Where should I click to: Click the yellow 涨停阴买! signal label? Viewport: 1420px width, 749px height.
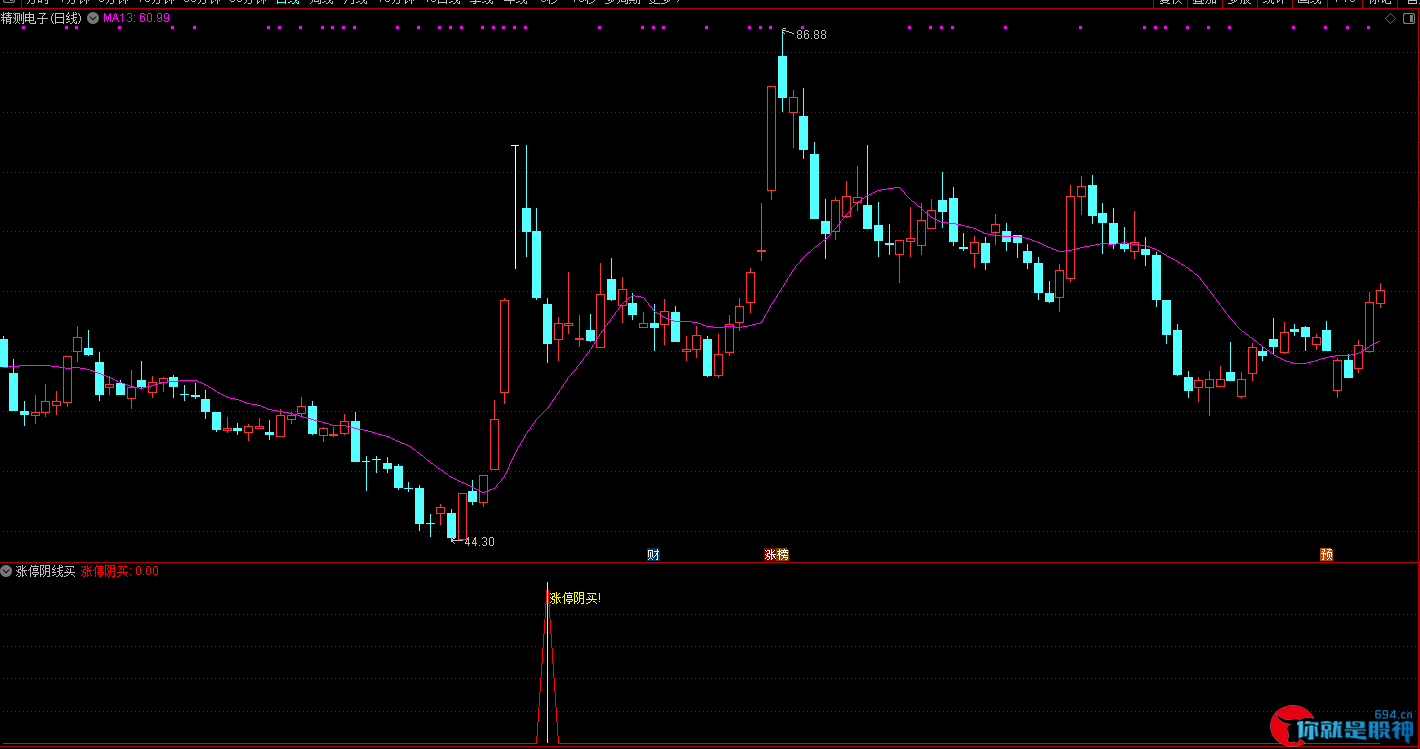(x=576, y=598)
